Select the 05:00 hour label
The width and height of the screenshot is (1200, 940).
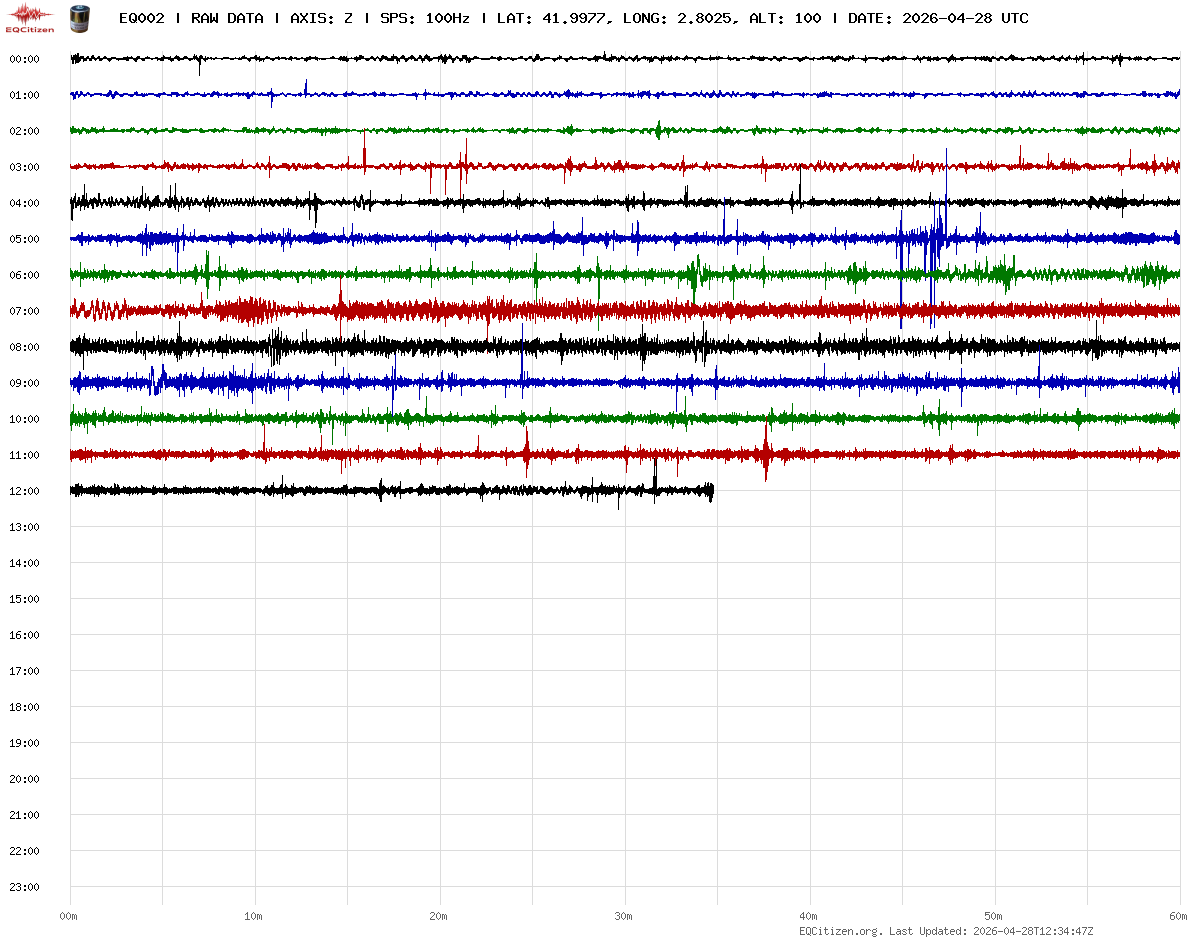[x=24, y=239]
